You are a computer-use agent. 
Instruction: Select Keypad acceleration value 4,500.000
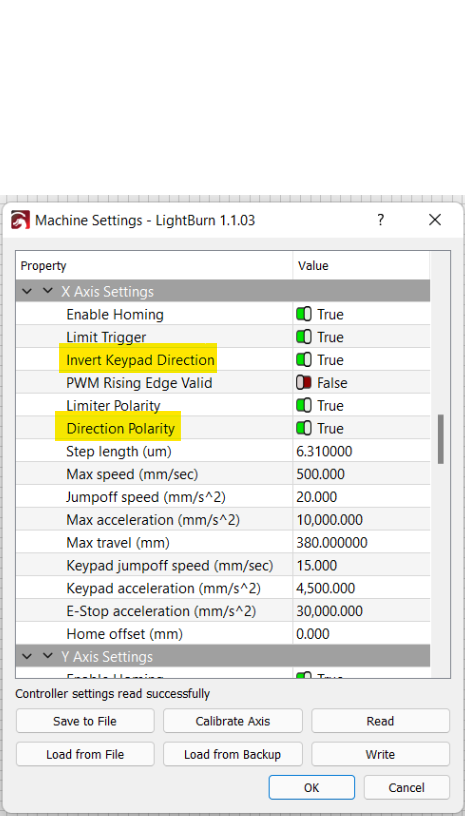326,588
